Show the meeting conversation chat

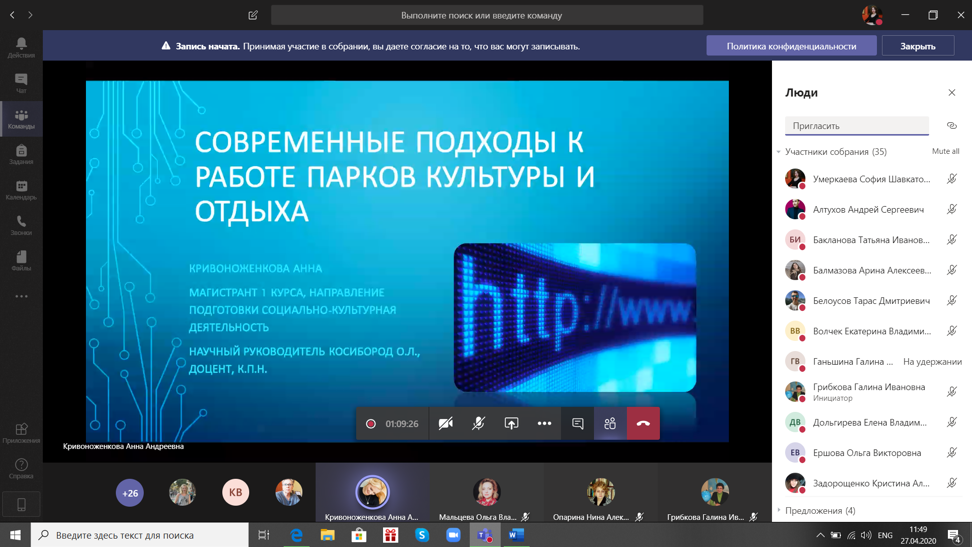[x=577, y=424]
